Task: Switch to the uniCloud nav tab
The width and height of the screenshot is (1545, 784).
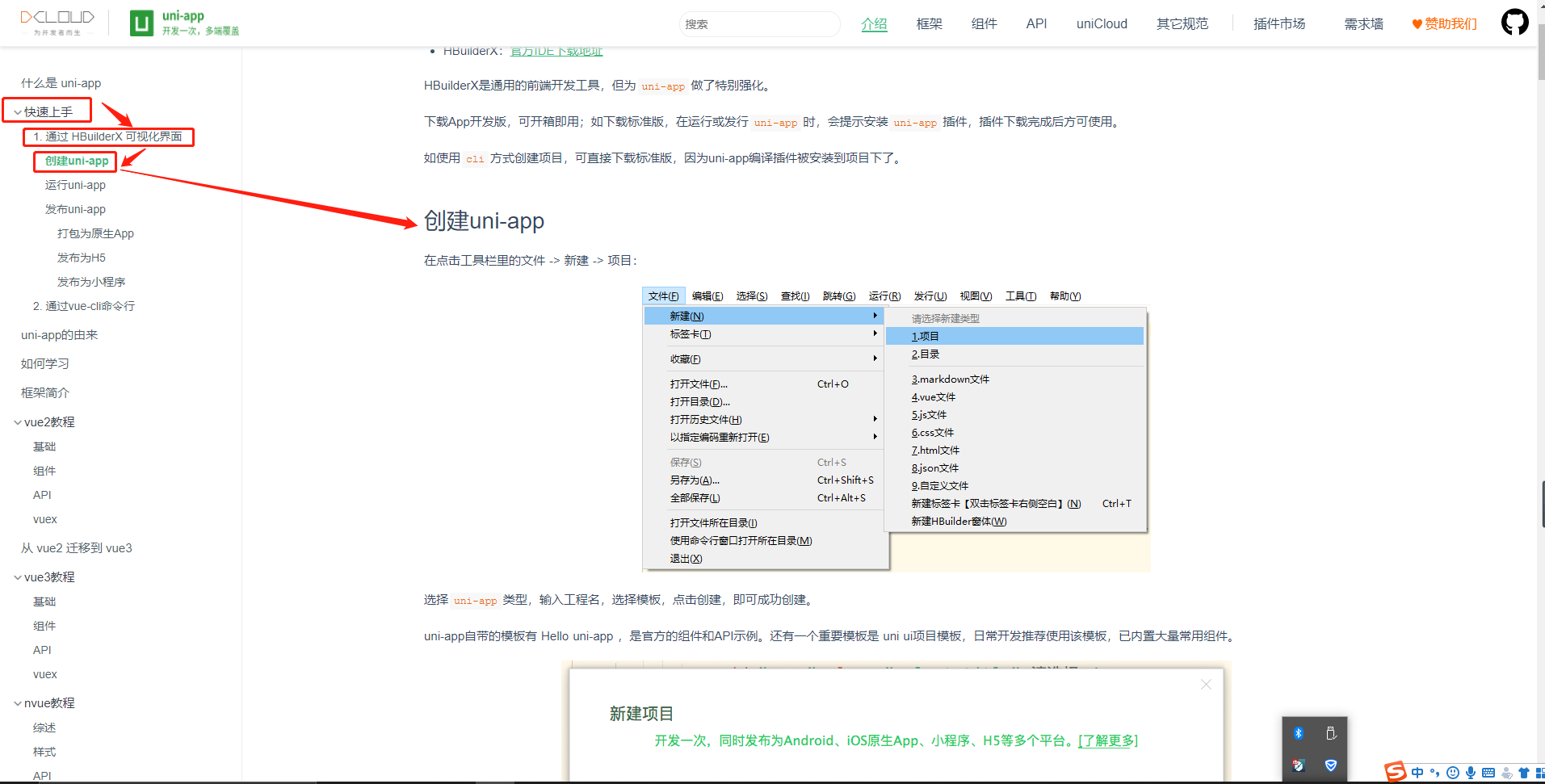Action: coord(1102,24)
